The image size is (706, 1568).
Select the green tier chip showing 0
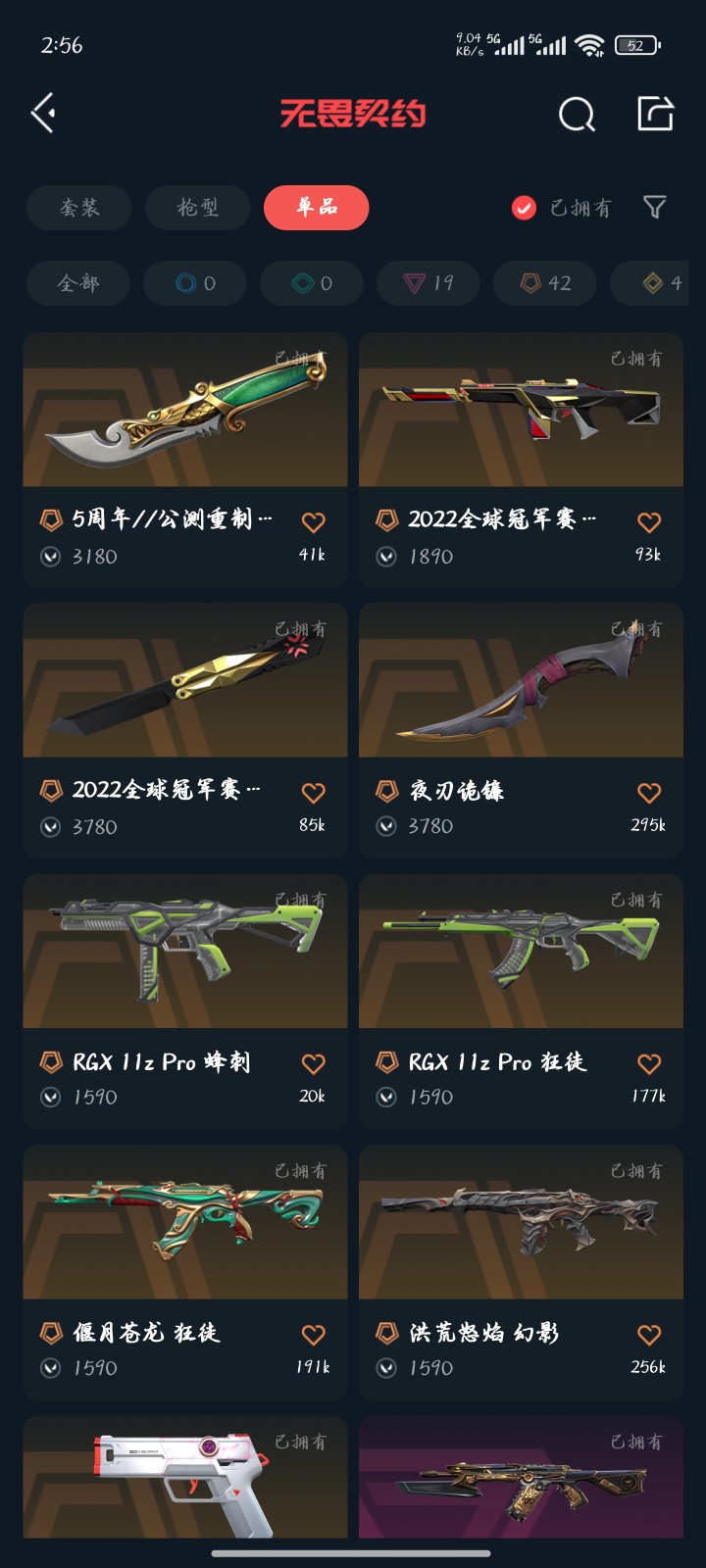[312, 283]
